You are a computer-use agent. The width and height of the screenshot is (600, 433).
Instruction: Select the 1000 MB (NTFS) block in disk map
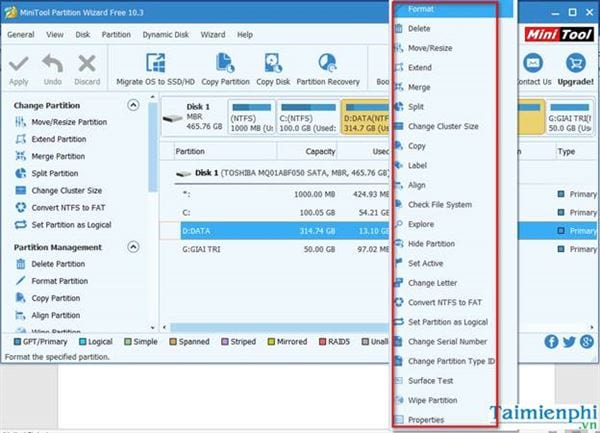coord(251,117)
